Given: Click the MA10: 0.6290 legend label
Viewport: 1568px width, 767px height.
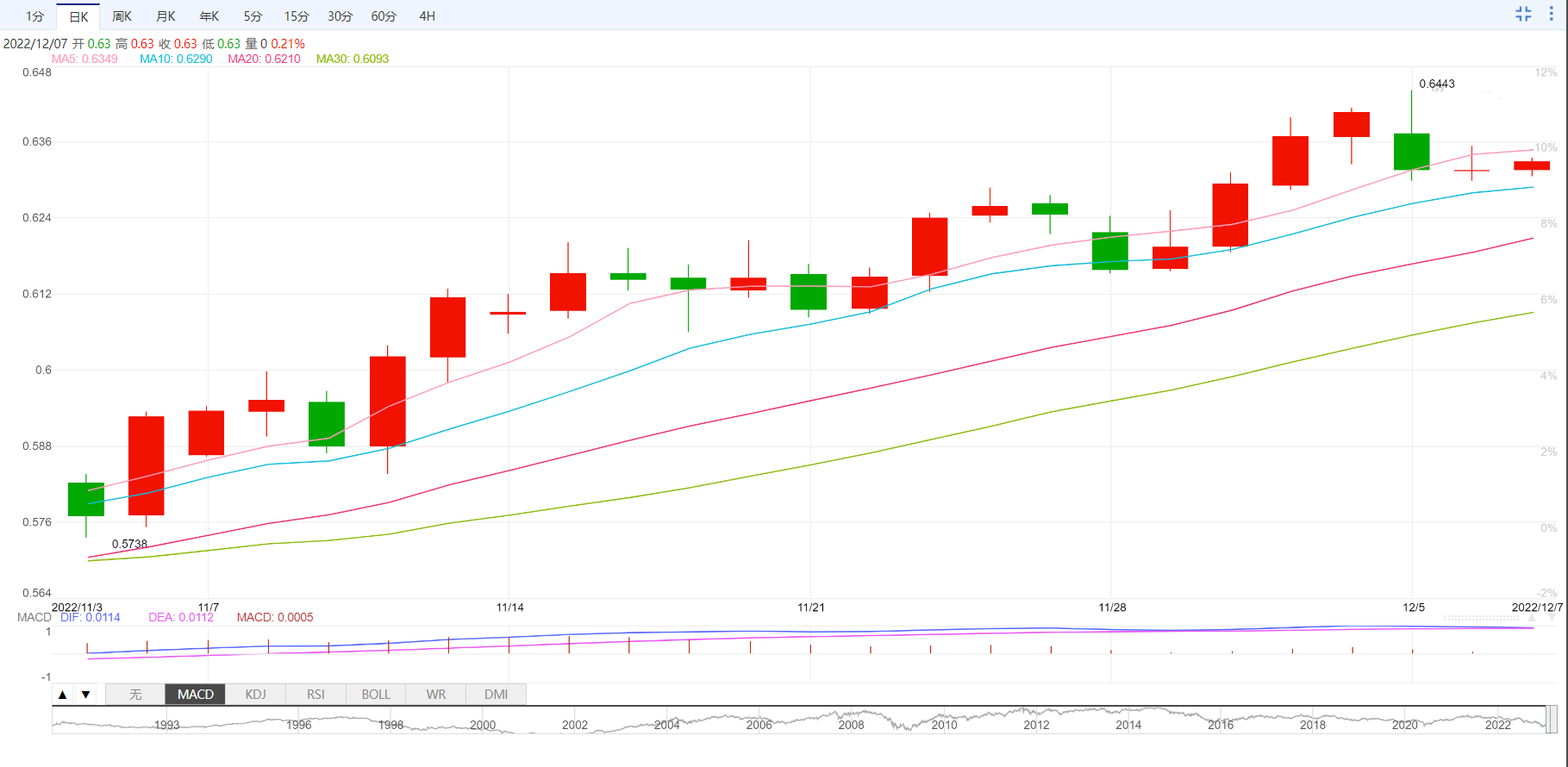Looking at the screenshot, I should pyautogui.click(x=176, y=59).
